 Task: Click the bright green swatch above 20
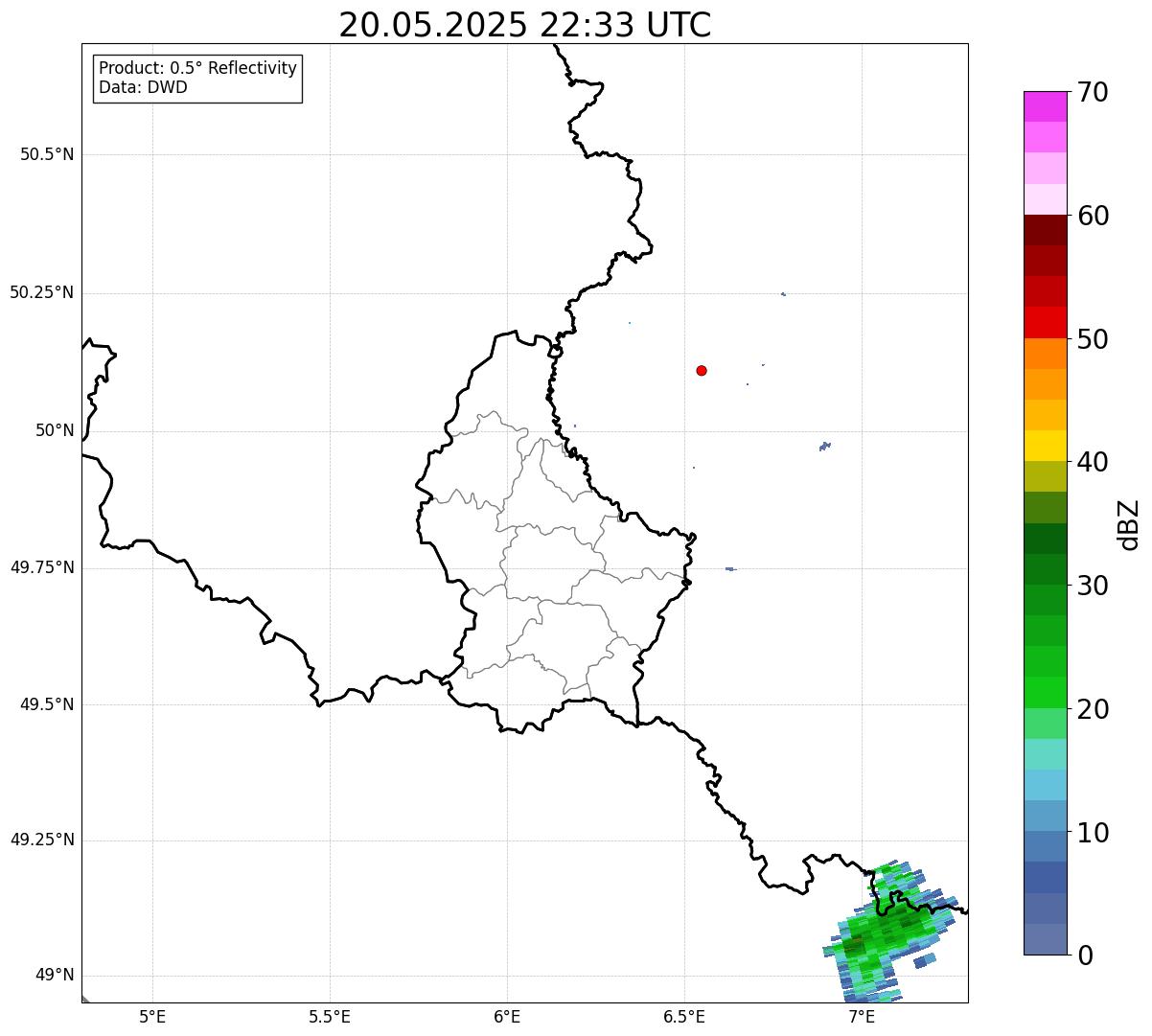(1045, 693)
